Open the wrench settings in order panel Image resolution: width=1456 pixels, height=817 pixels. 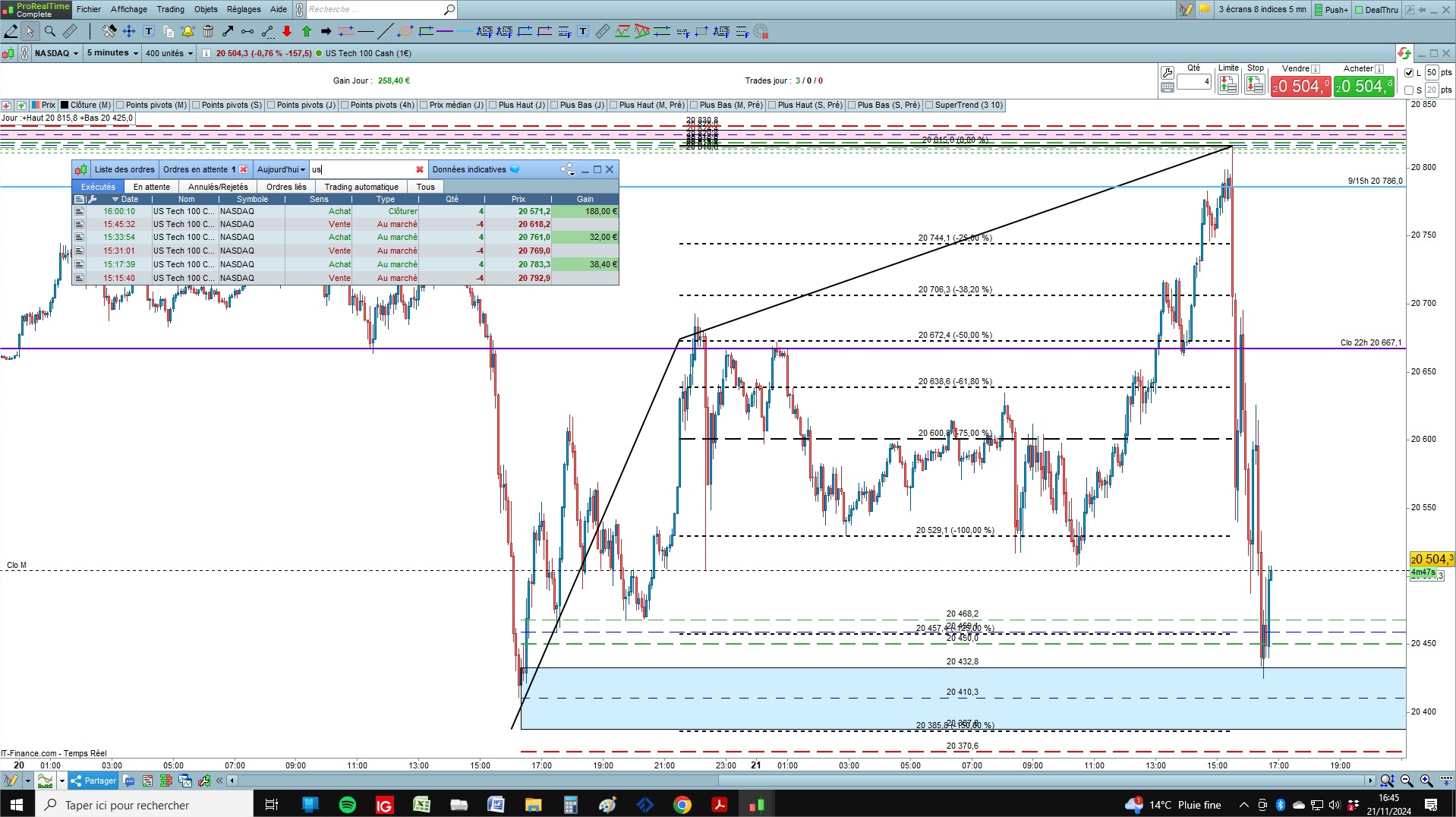[1168, 73]
